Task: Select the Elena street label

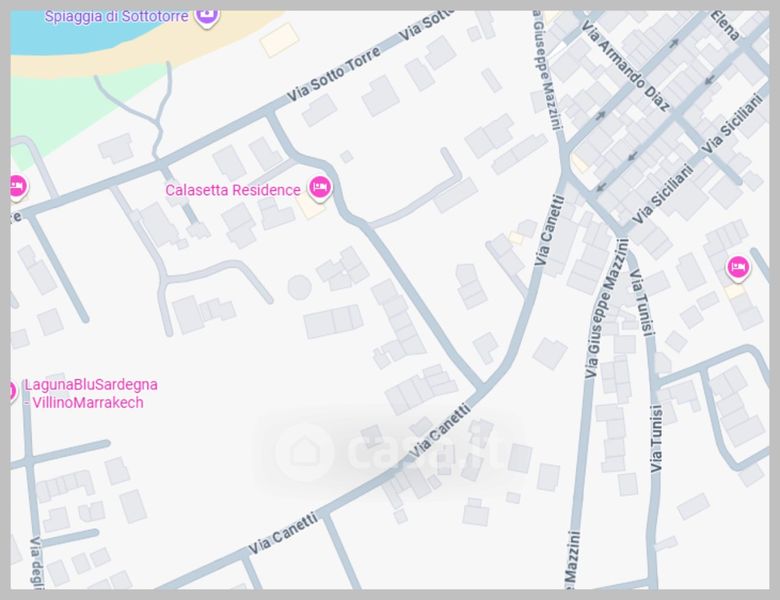Action: pyautogui.click(x=724, y=25)
